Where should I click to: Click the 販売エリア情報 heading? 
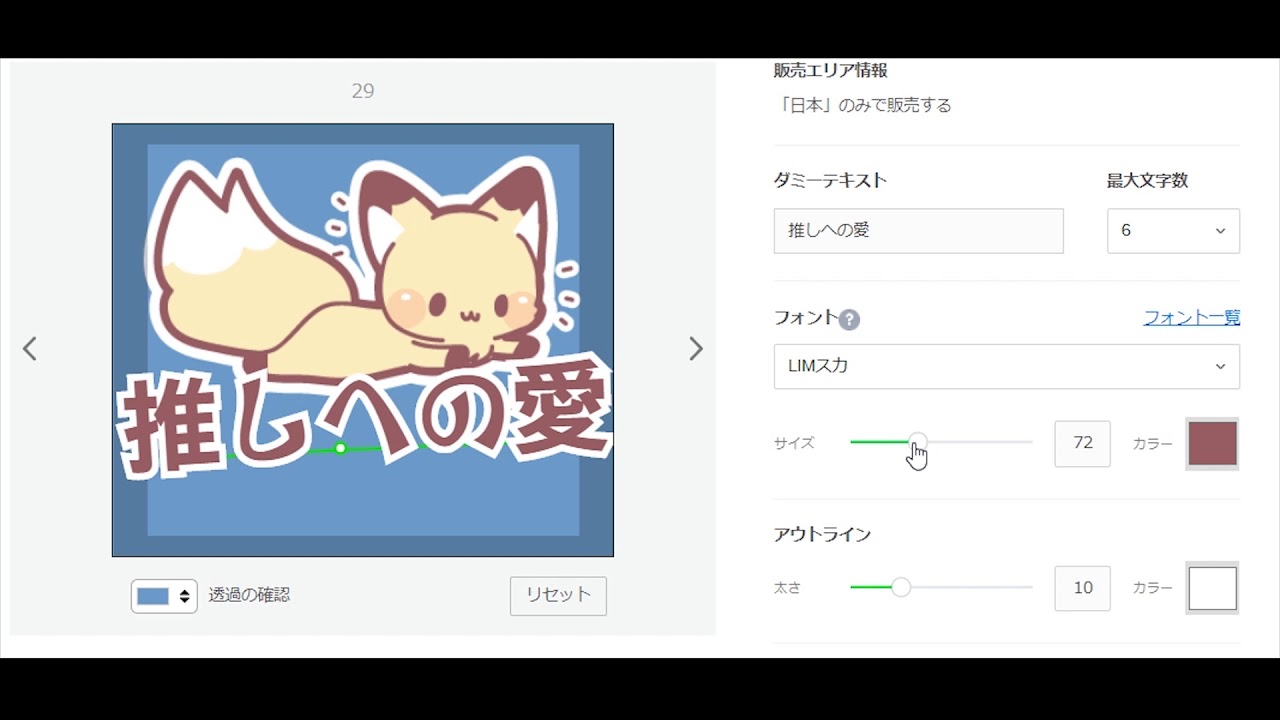[x=830, y=70]
